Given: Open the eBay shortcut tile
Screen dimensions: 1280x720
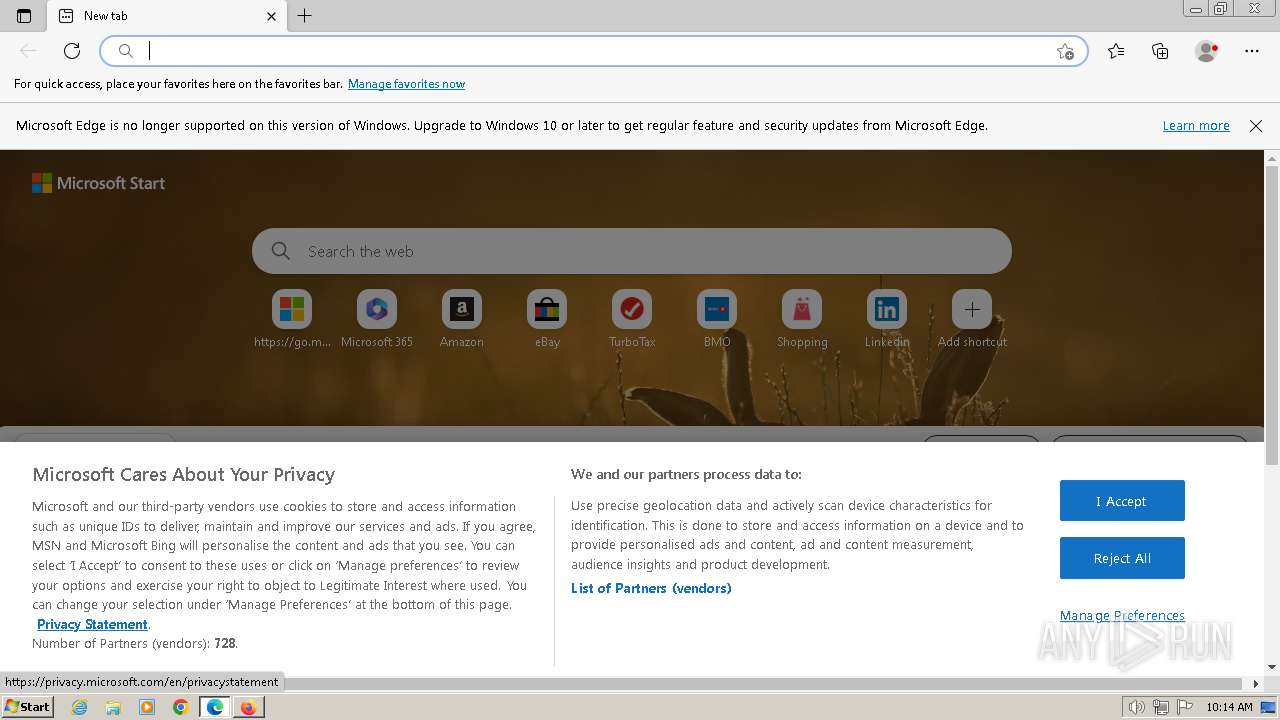Looking at the screenshot, I should pos(547,319).
